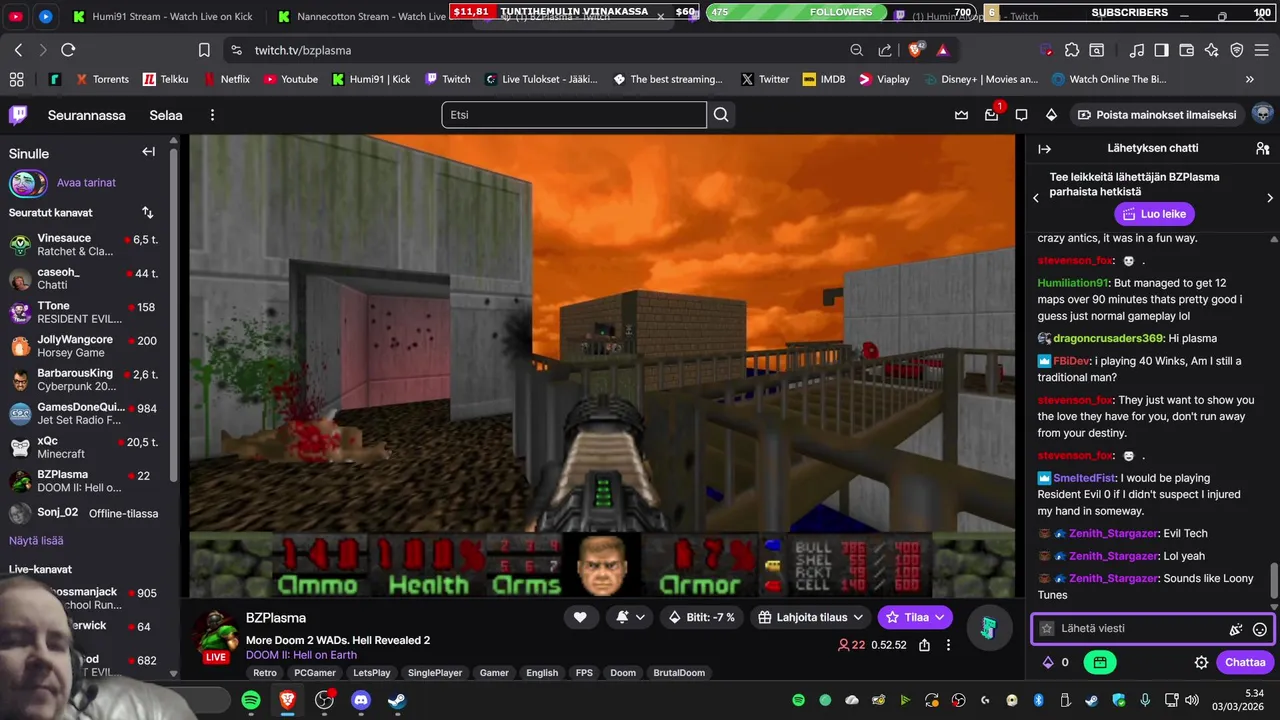Click DOOM II: Hell on Earth category link
This screenshot has height=720, width=1280.
[301, 655]
